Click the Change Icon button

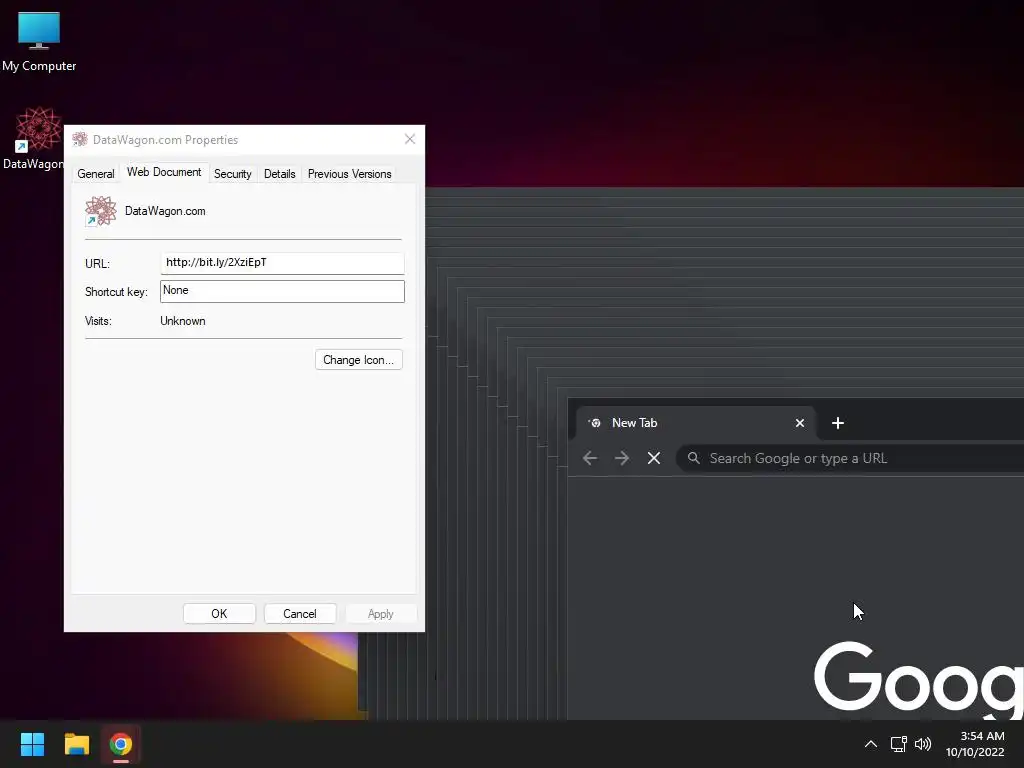coord(359,360)
